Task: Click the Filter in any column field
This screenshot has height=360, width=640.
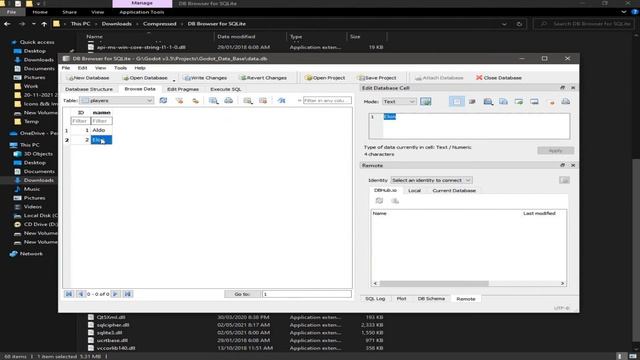Action: pos(327,100)
